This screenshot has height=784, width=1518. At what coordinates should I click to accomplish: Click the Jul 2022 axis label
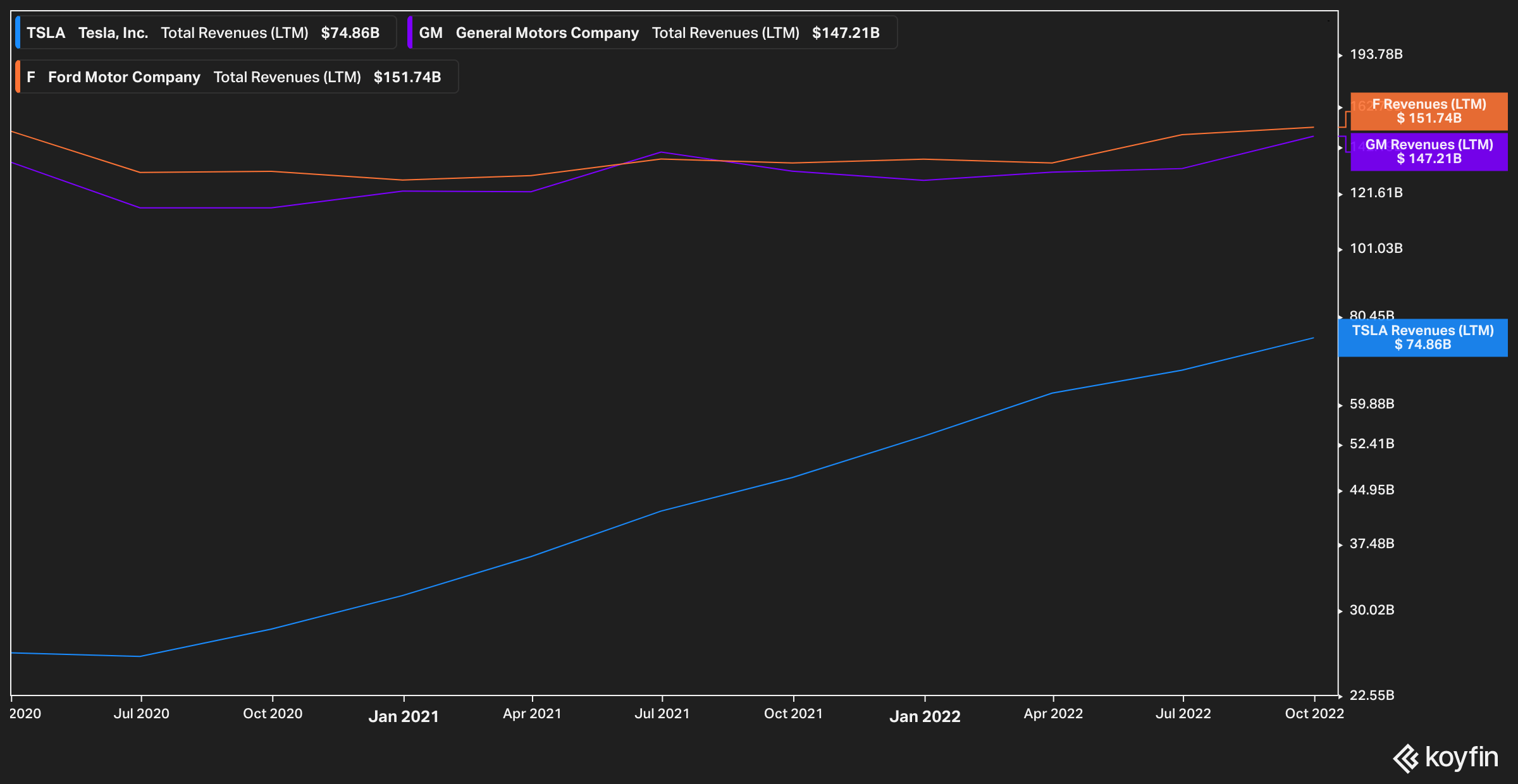(x=1183, y=714)
